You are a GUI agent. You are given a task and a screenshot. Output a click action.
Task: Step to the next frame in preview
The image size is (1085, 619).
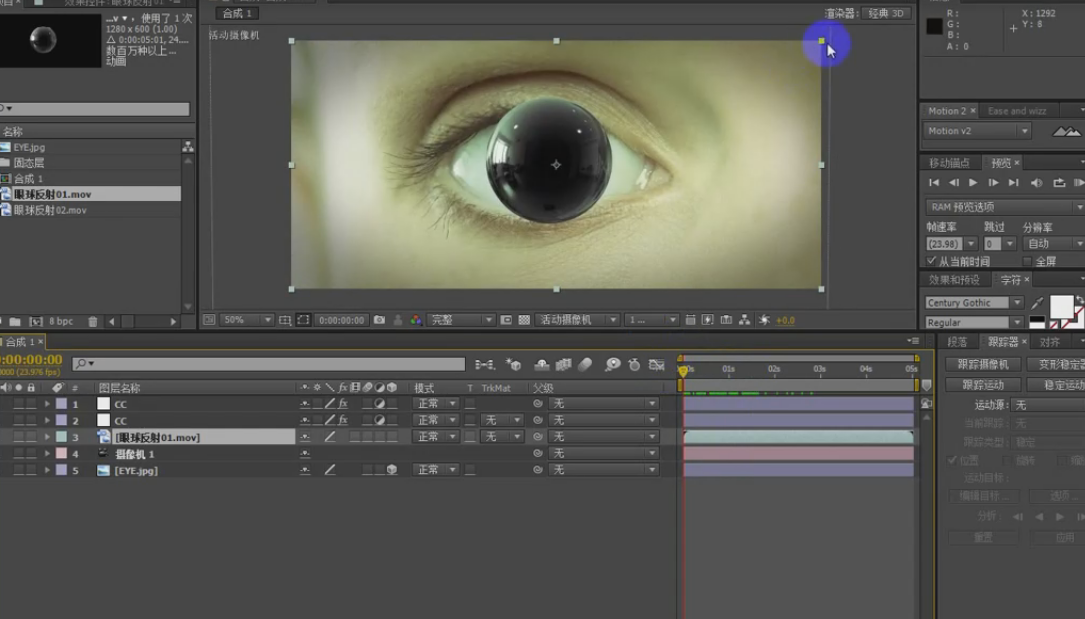coord(993,183)
